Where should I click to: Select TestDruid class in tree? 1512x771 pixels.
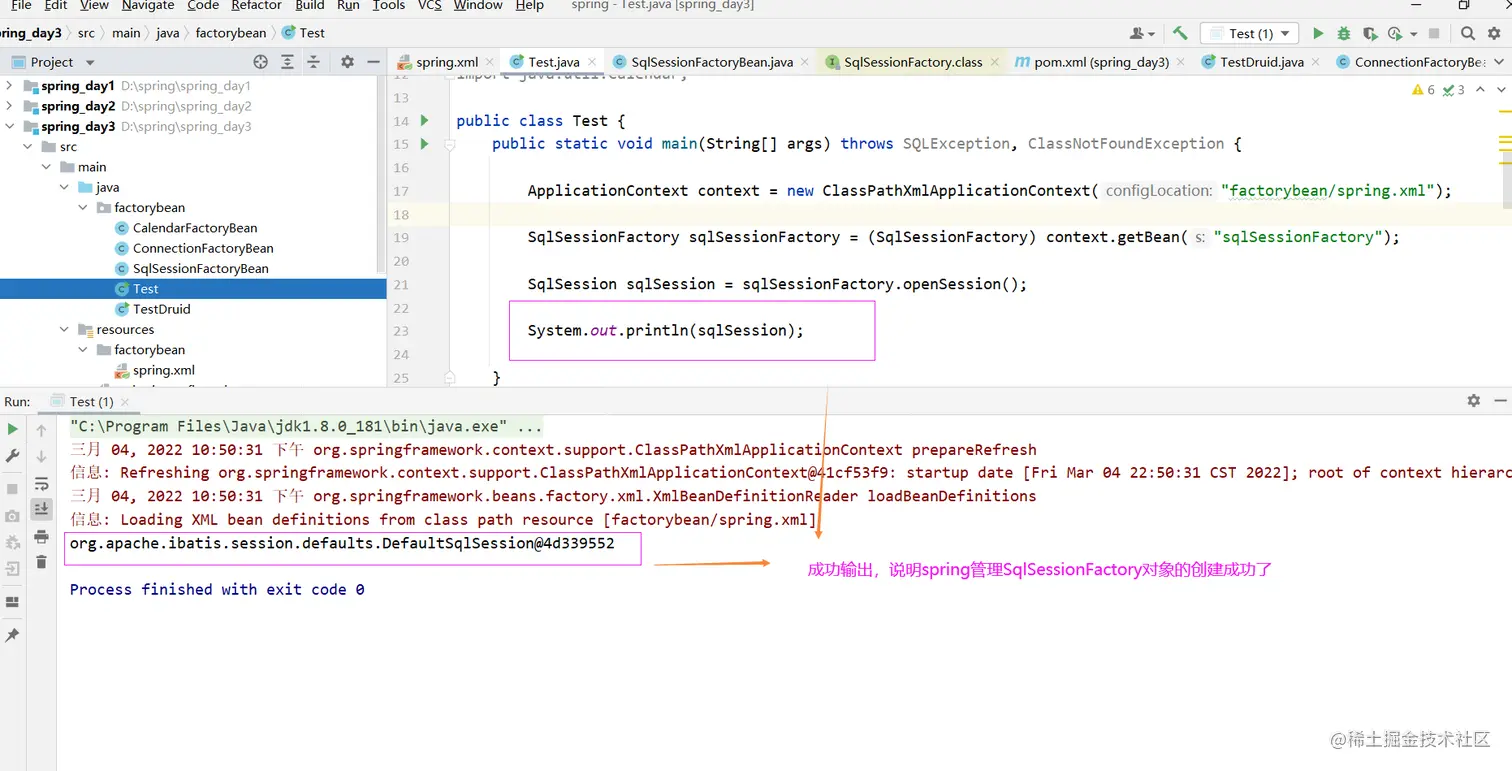pyautogui.click(x=162, y=309)
